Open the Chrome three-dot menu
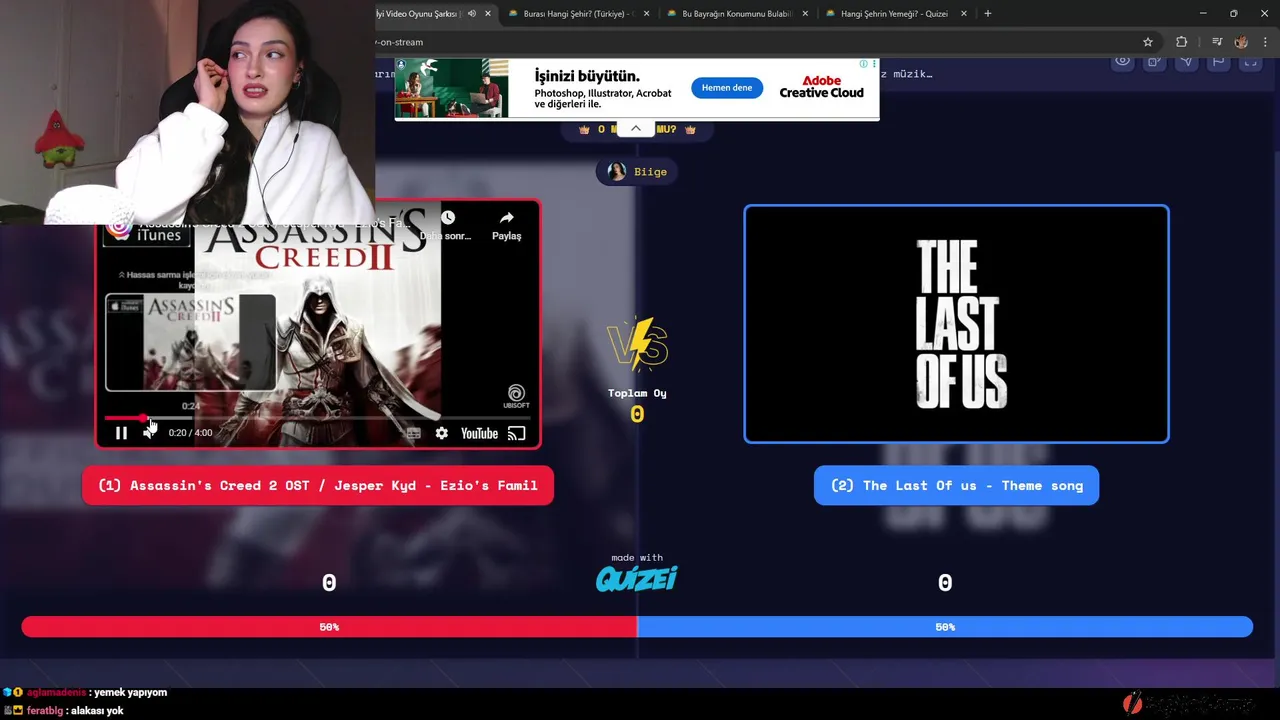 tap(1265, 42)
